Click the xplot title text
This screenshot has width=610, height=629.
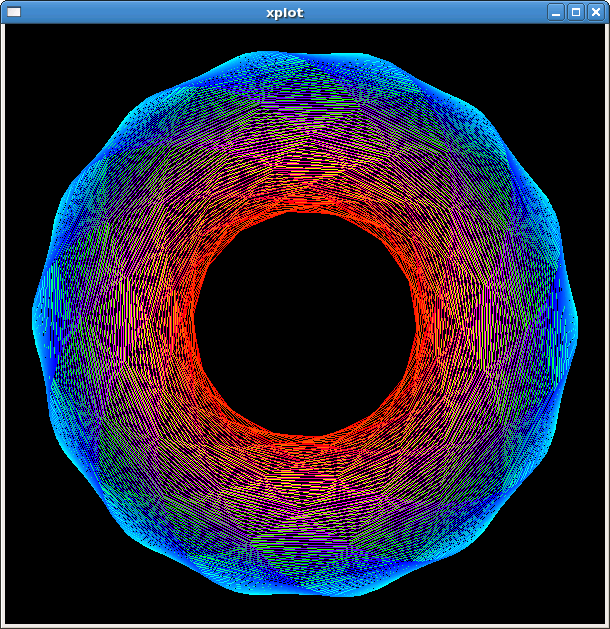pos(285,13)
